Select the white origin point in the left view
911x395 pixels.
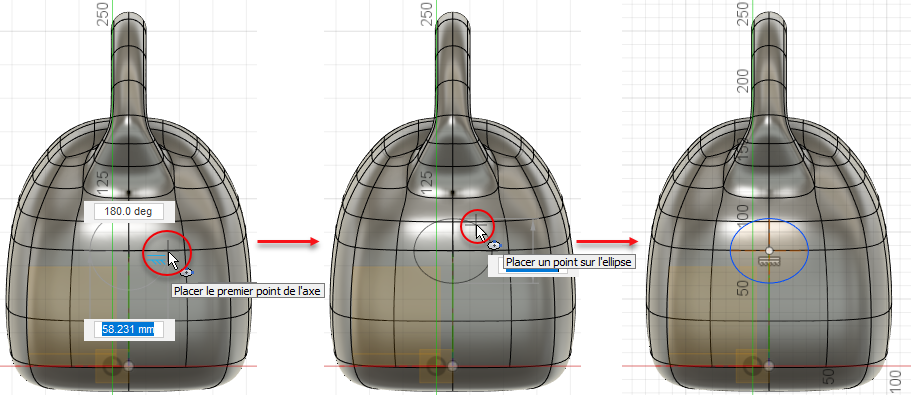pyautogui.click(x=128, y=366)
